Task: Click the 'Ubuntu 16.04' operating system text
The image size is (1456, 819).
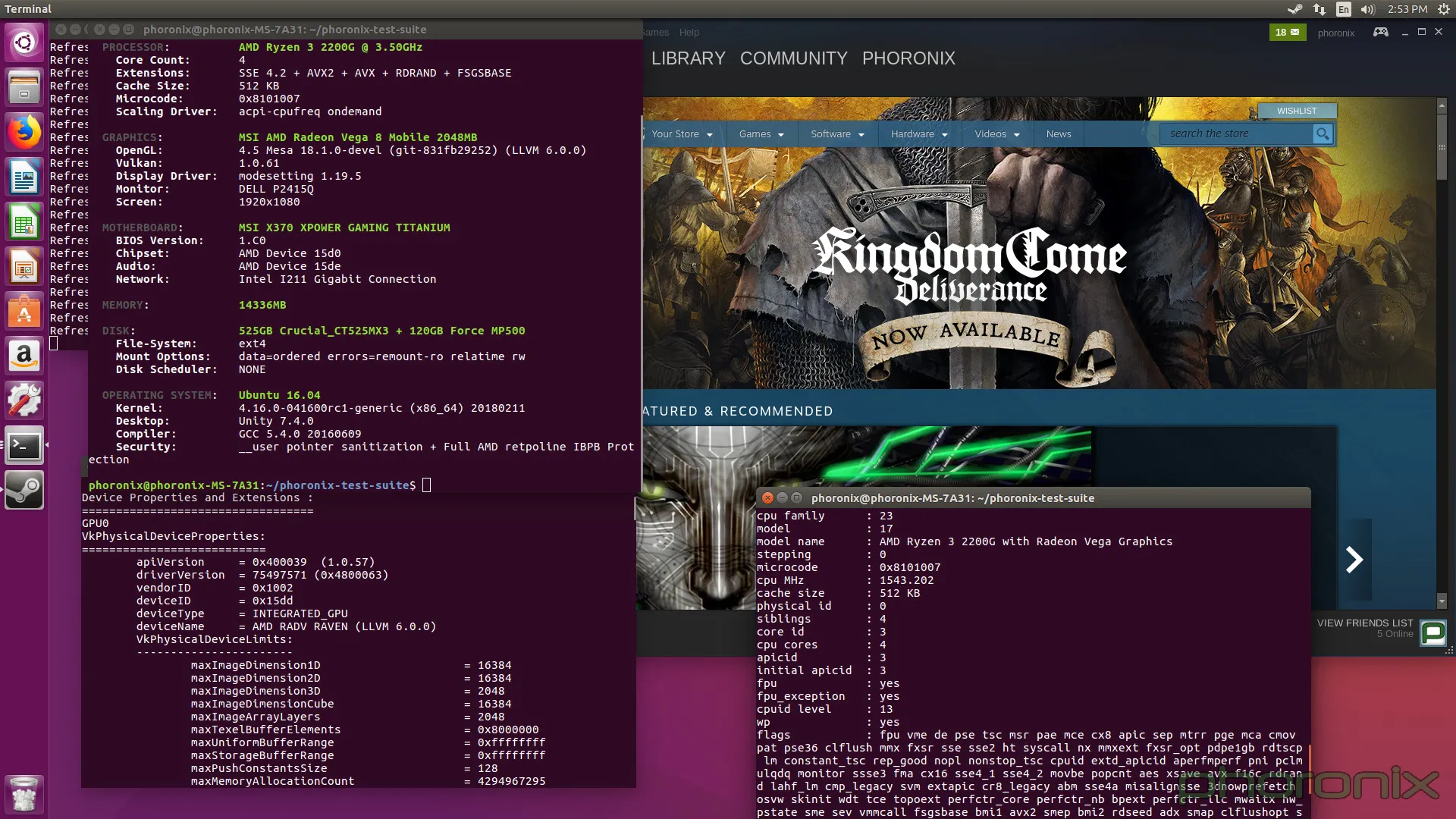Action: point(279,395)
